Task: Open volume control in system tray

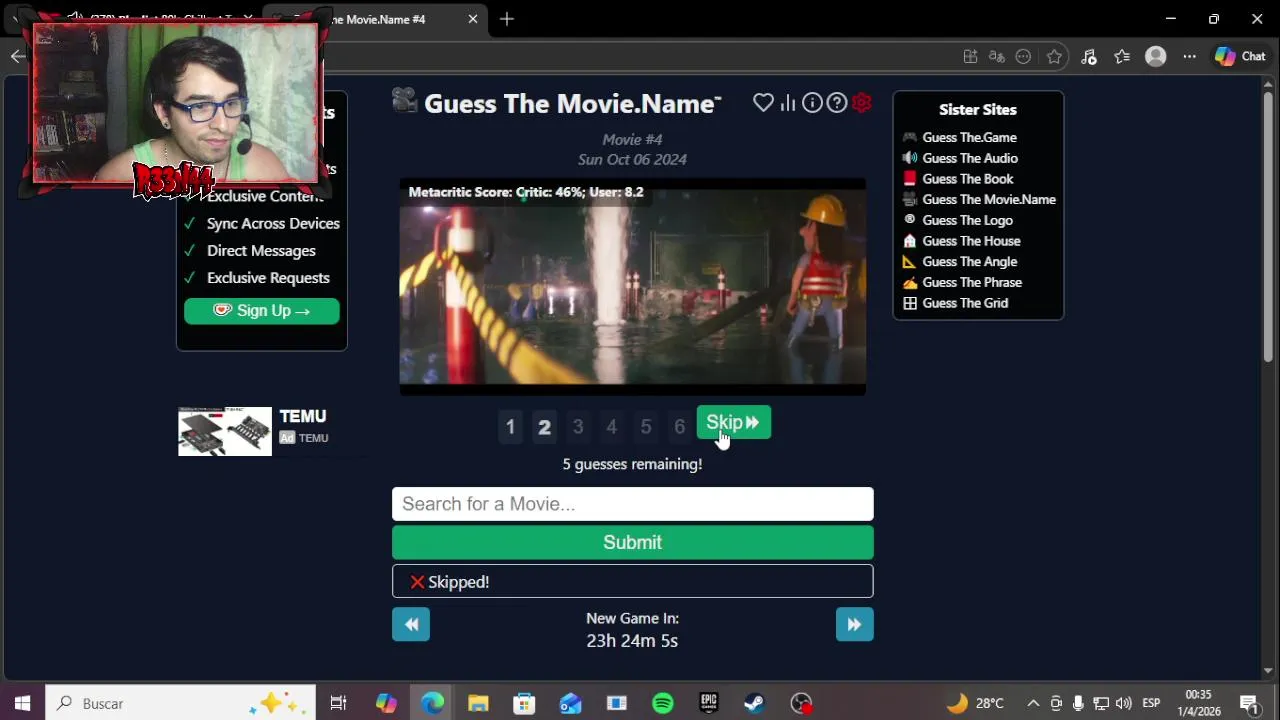Action: pyautogui.click(x=1124, y=703)
